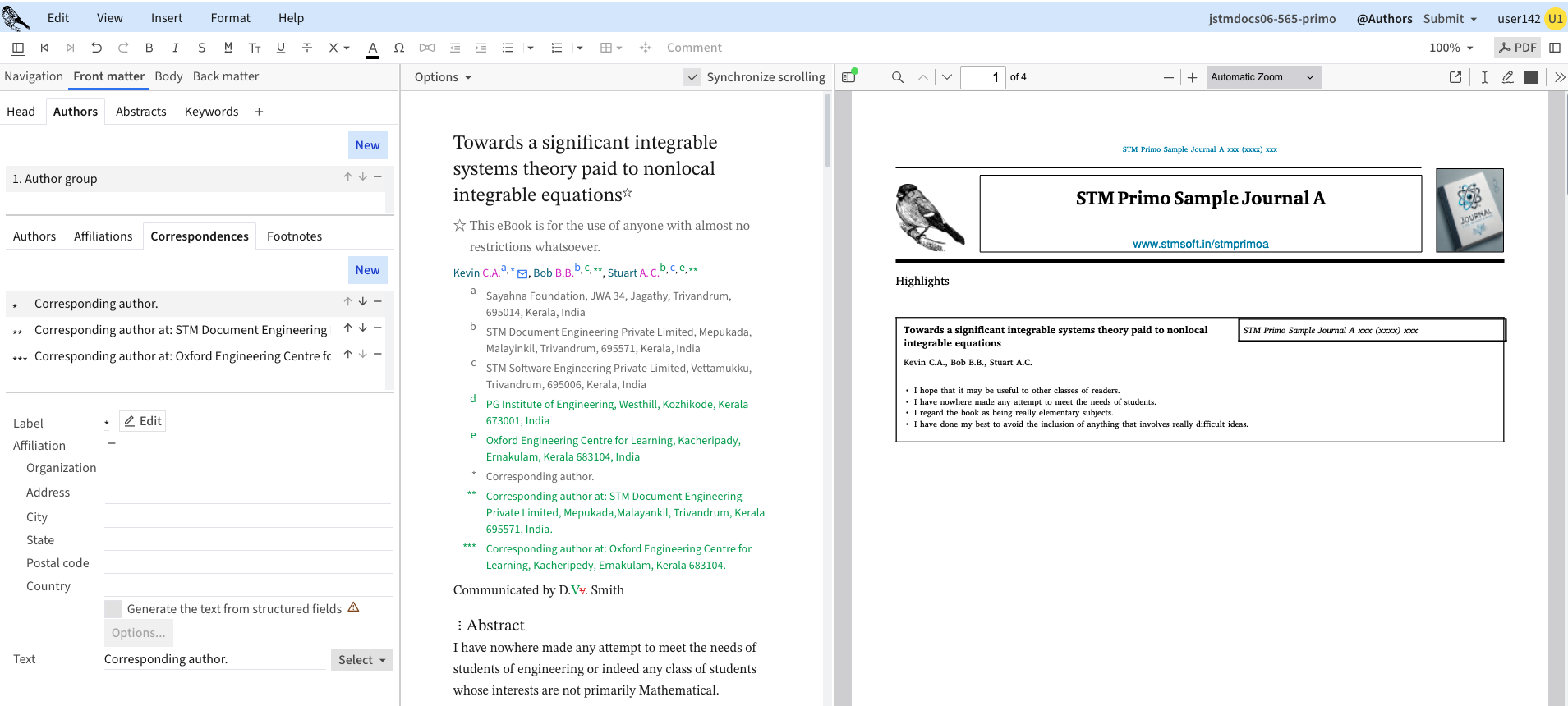Select the text color swatch icon

coord(373,48)
